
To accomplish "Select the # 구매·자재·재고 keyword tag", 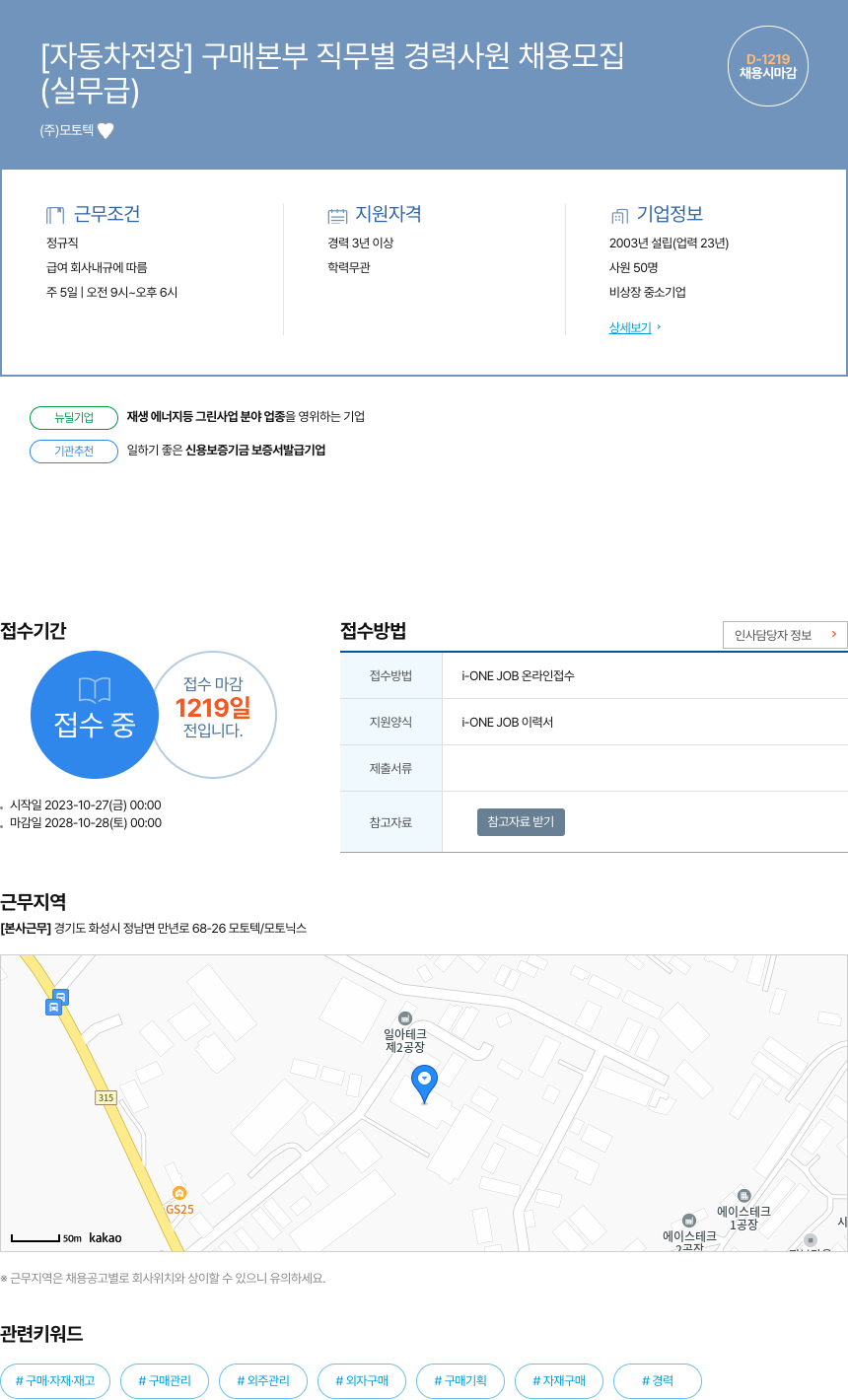I will pos(55,1381).
